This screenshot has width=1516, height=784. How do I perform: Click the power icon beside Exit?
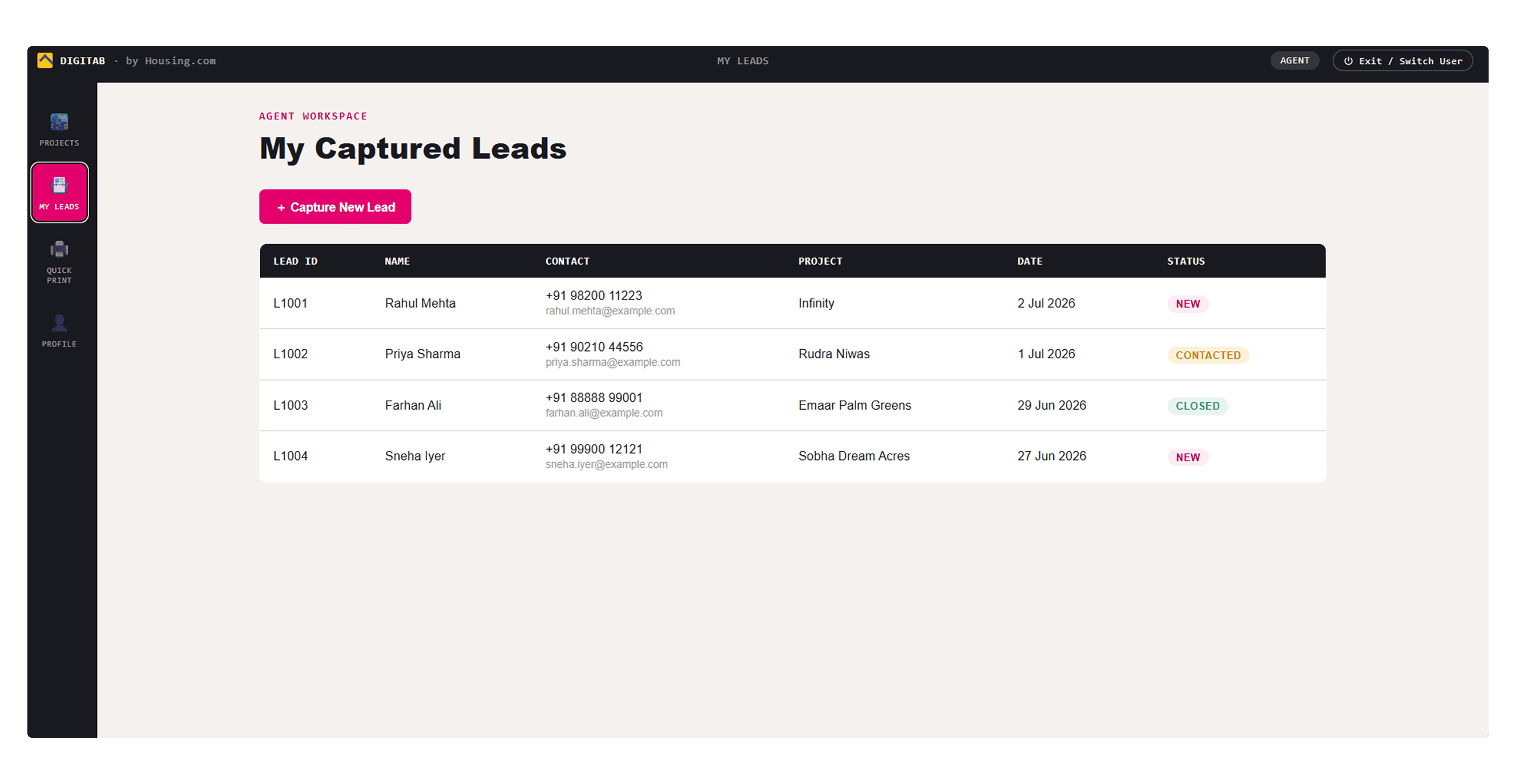coord(1348,60)
